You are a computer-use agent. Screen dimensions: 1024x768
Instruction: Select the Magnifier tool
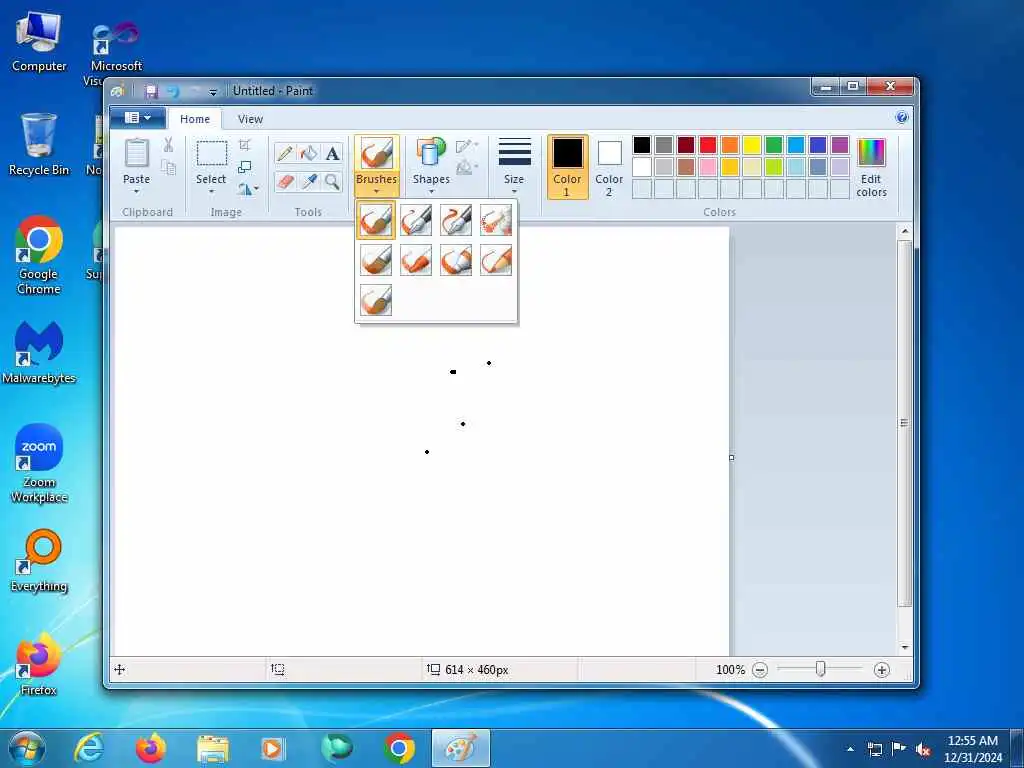click(x=332, y=182)
